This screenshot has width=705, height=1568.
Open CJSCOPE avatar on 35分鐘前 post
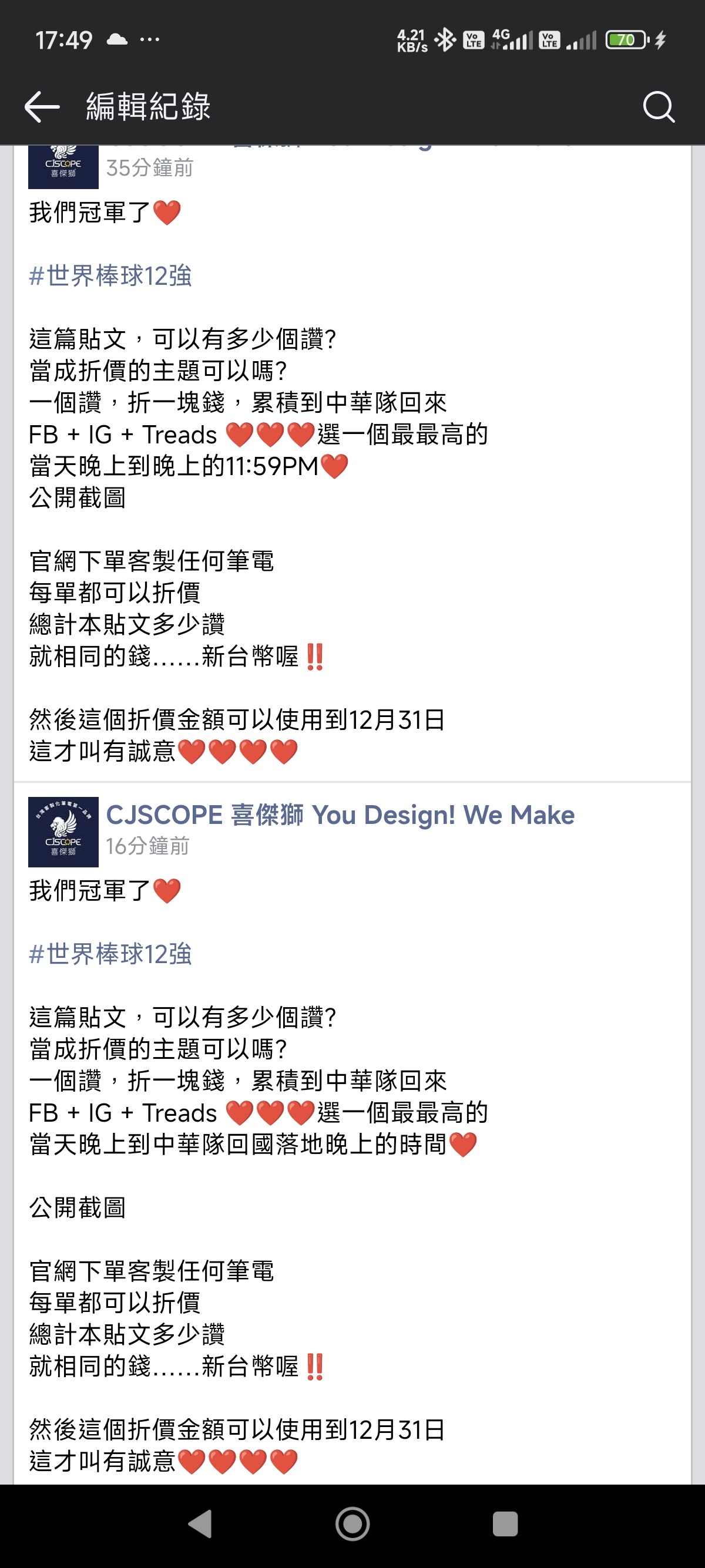click(x=63, y=167)
